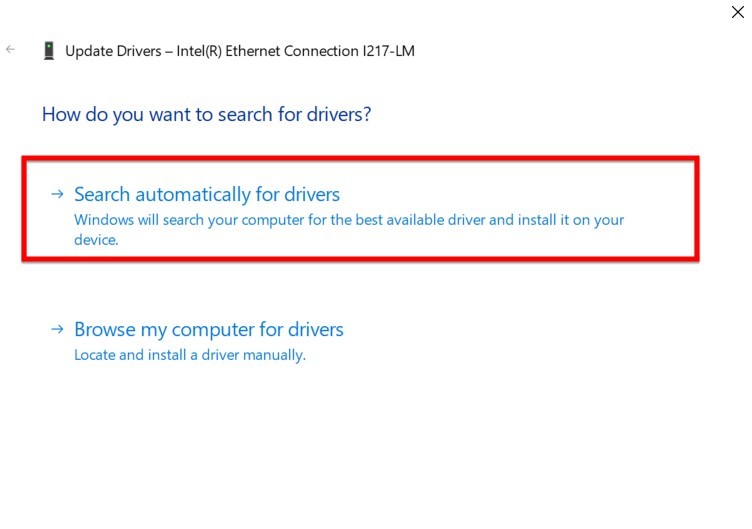Image resolution: width=752 pixels, height=529 pixels.
Task: Click the 'How do you want to search' heading
Action: 206,114
